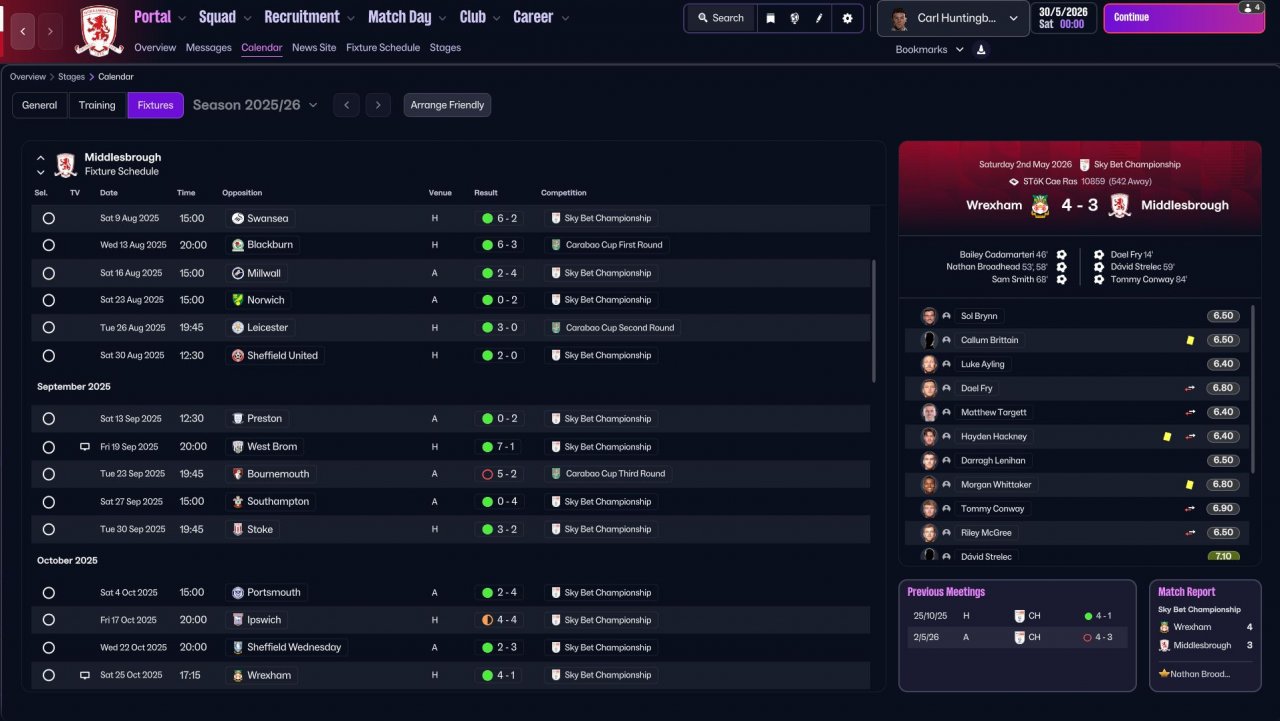Select the Bournemouth fixture radio button
The width and height of the screenshot is (1280, 721).
coord(49,474)
